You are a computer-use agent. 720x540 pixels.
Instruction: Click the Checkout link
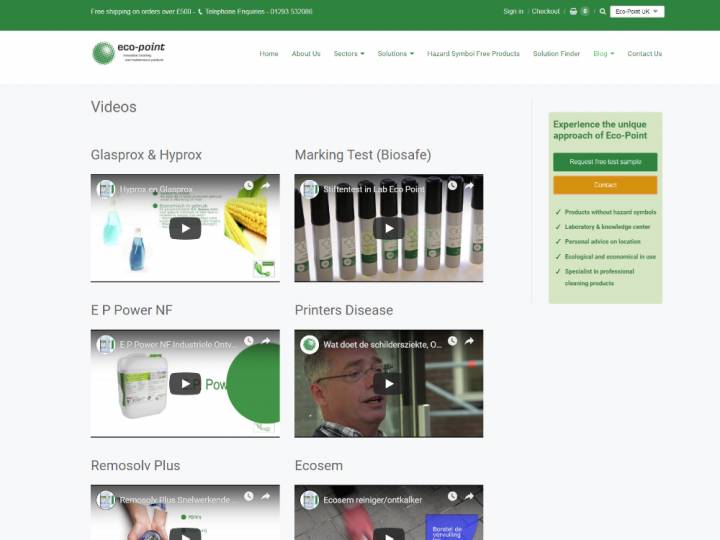[x=546, y=11]
